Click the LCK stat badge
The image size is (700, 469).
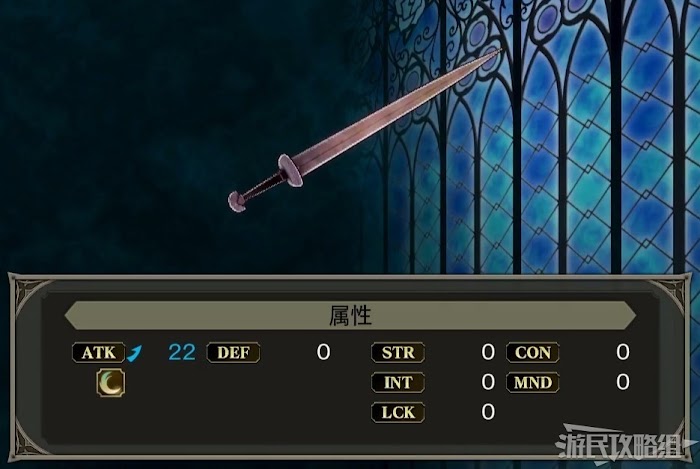tap(398, 412)
